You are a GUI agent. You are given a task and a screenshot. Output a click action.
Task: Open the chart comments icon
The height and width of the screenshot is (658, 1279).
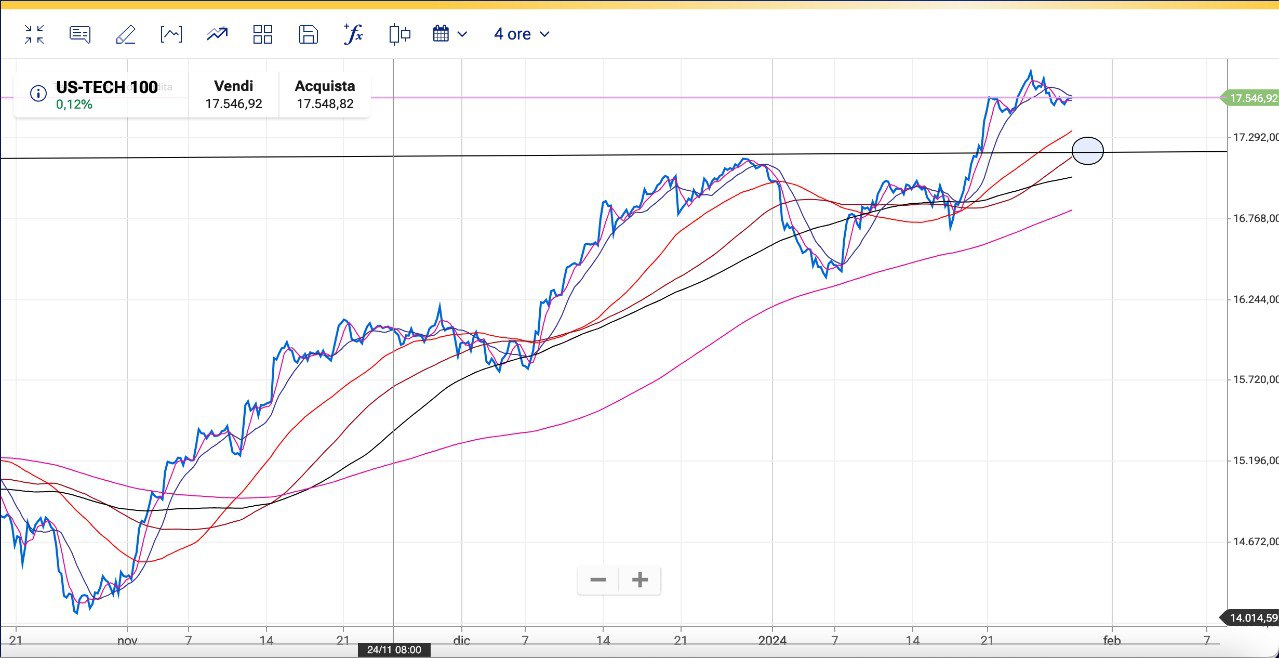[80, 35]
